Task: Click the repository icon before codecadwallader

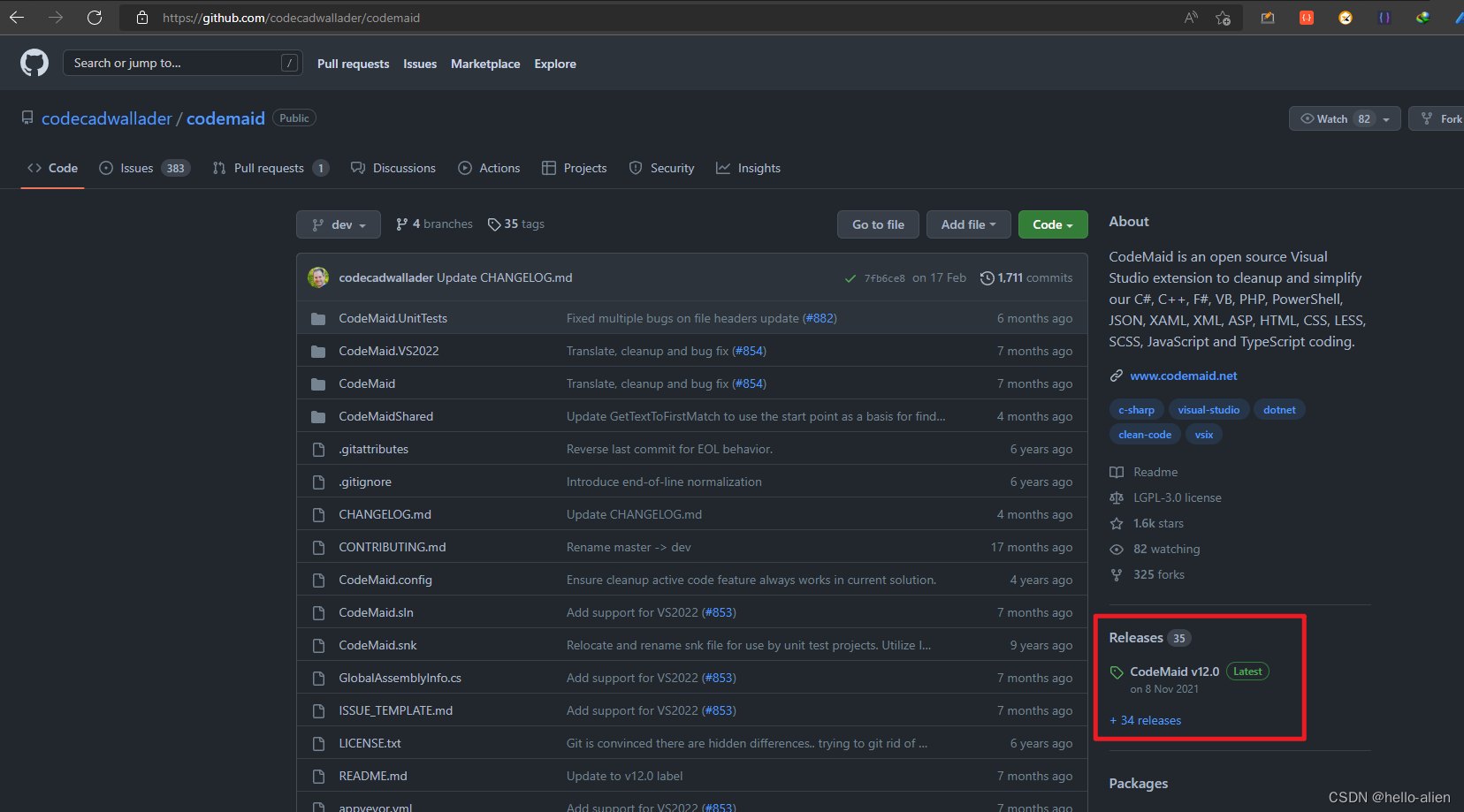Action: point(27,118)
